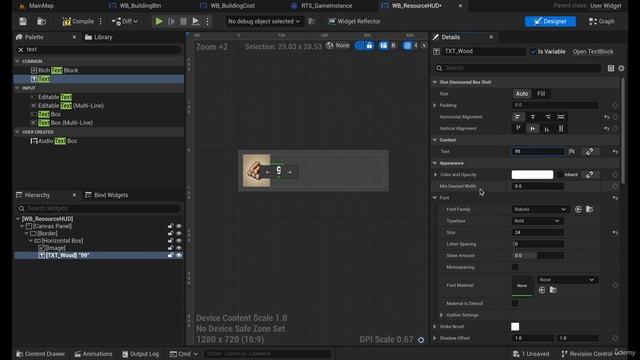The image size is (640, 360).
Task: Close the WB_ResourceHUD tab
Action: click(460, 6)
